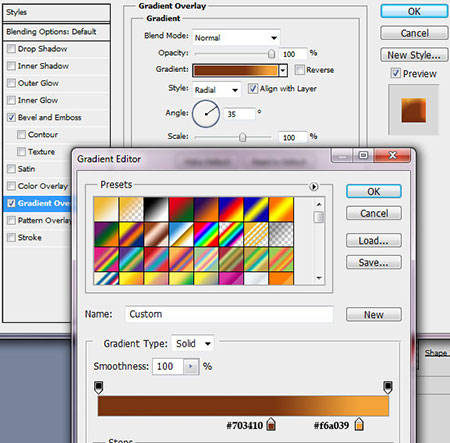This screenshot has height=443, width=450.
Task: Select the orange color stop below bar
Action: point(359,424)
